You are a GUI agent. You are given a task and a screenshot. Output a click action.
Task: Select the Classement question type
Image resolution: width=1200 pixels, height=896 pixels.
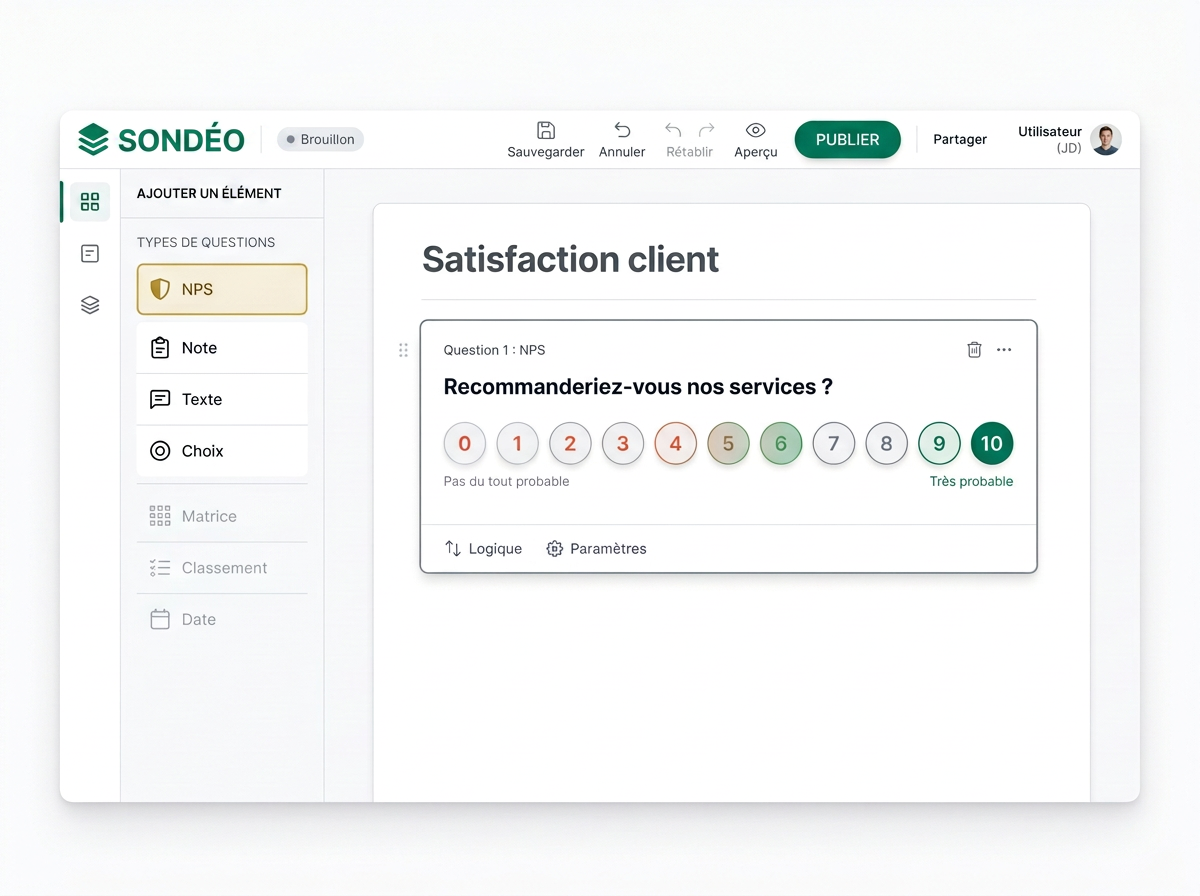222,568
